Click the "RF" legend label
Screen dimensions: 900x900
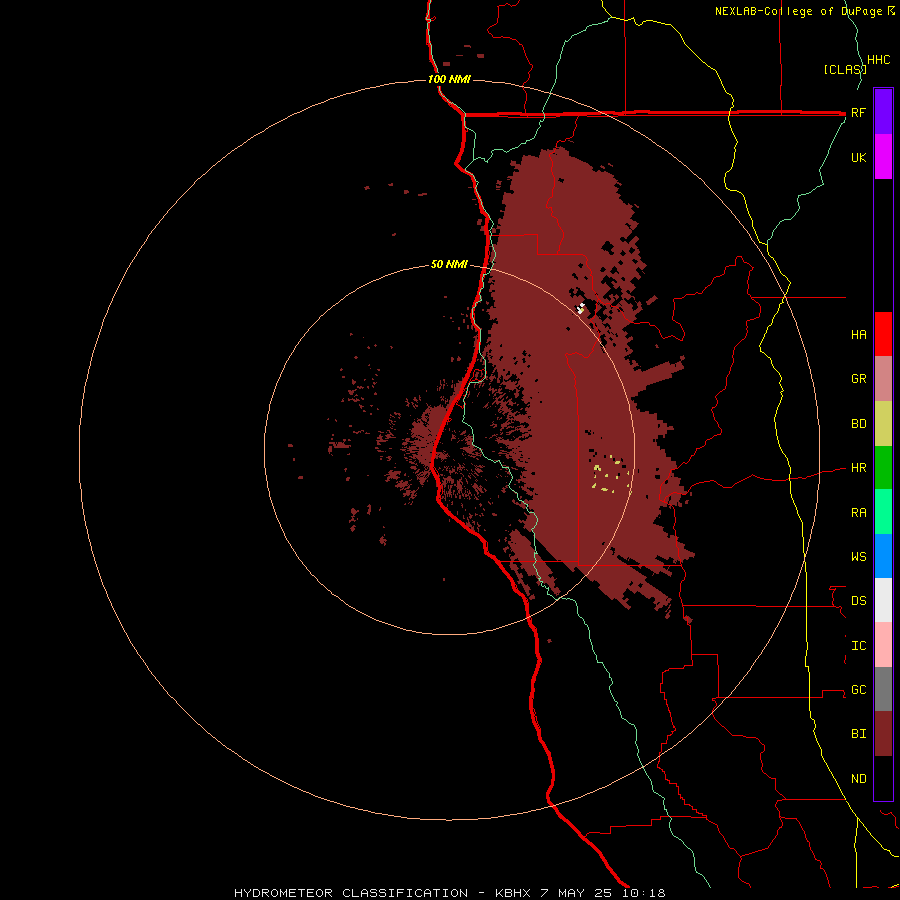click(858, 112)
